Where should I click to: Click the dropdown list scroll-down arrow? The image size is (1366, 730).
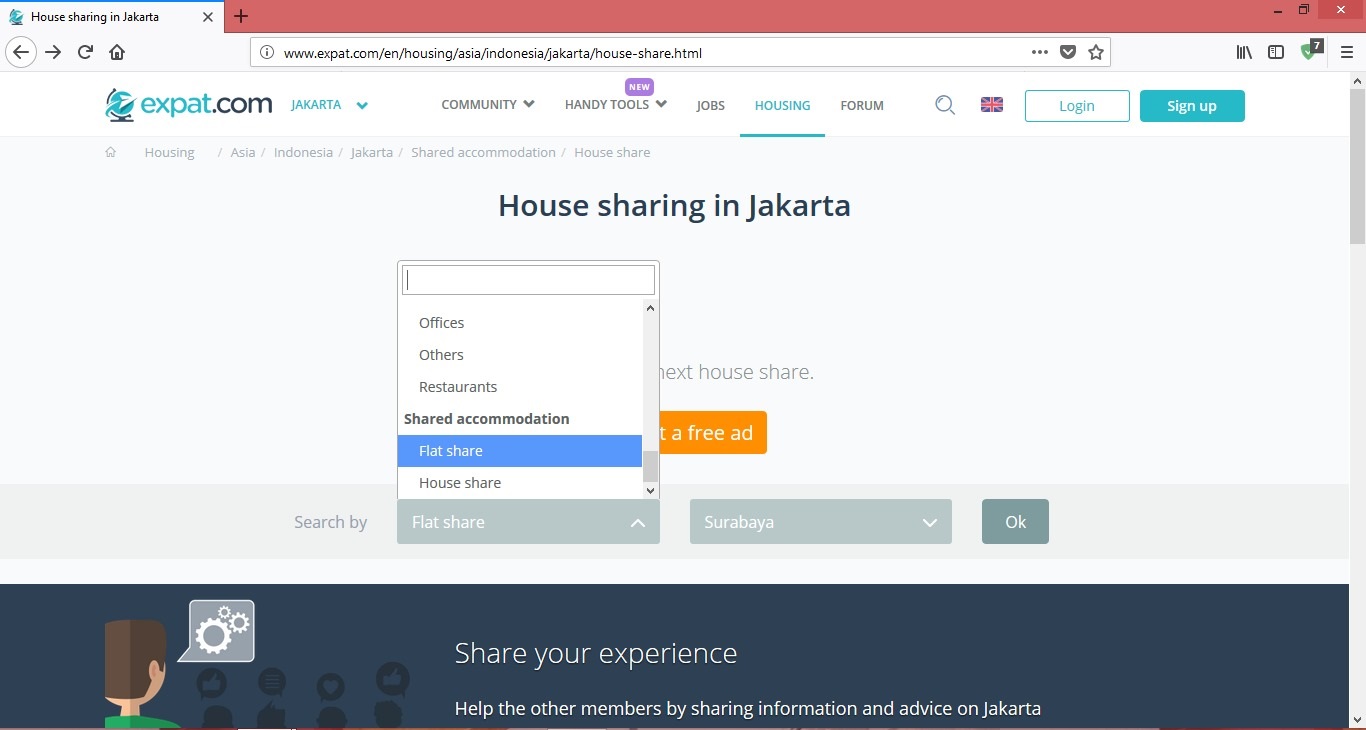(650, 490)
